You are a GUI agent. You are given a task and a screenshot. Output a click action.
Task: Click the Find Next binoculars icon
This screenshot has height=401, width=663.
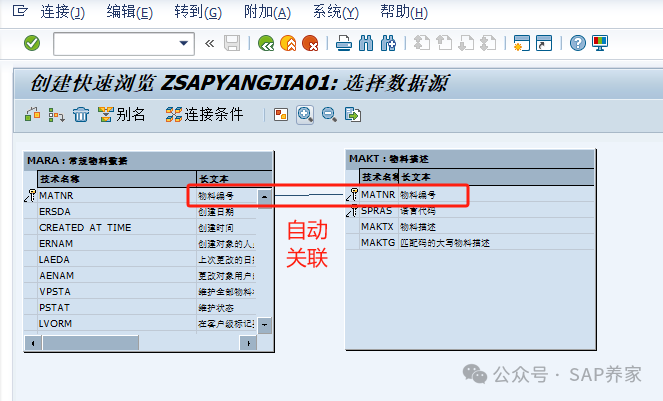click(x=388, y=43)
